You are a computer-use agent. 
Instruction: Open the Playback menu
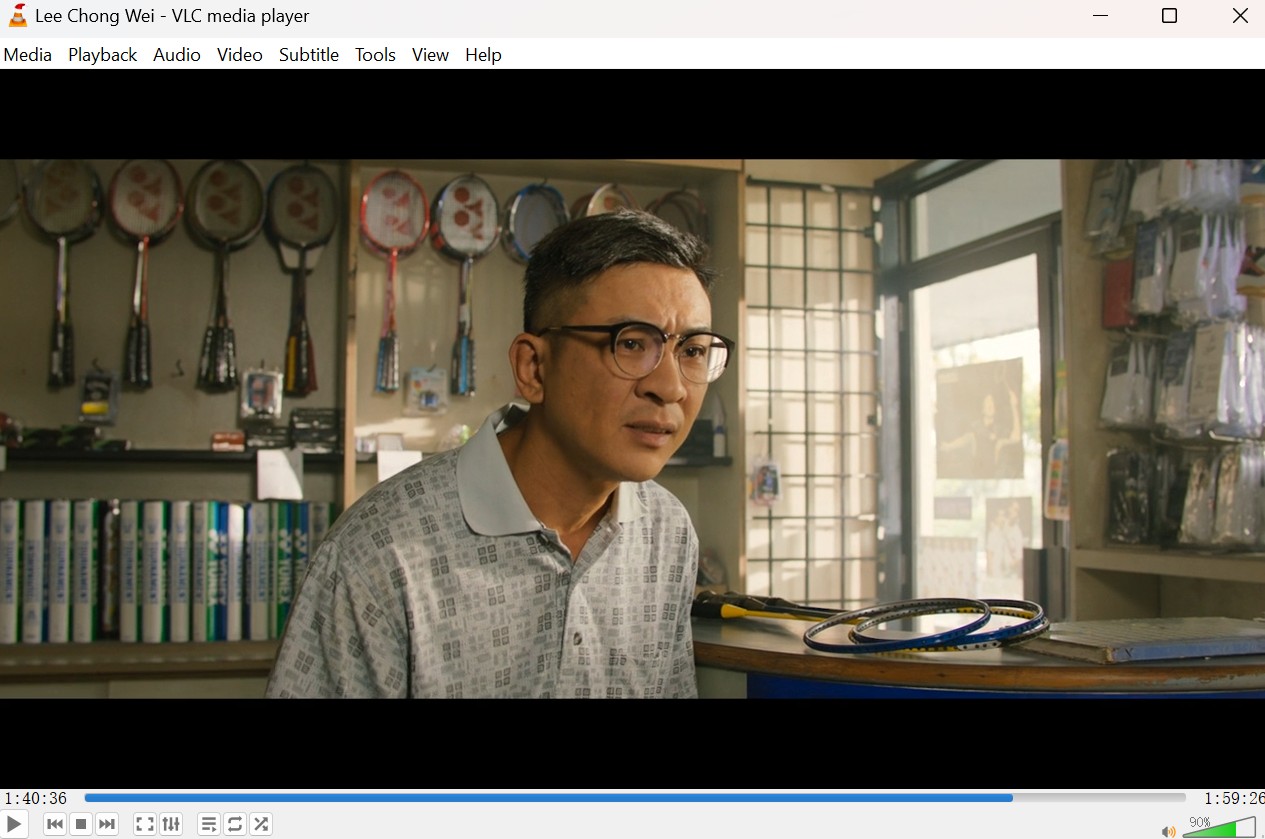(x=103, y=55)
